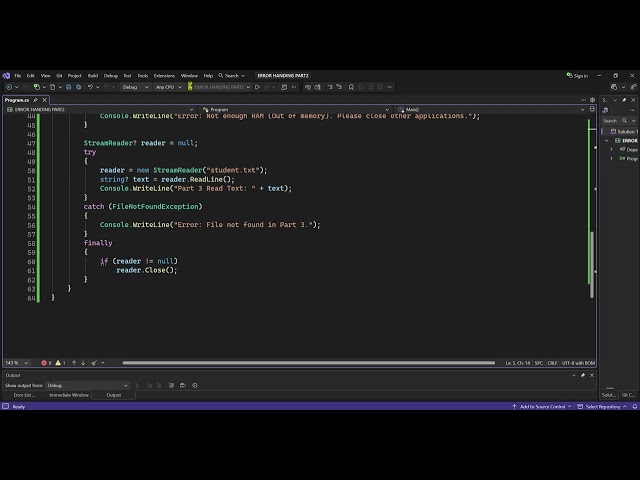Click the bookmark icon in the toolbar
640x480 pixels.
pyautogui.click(x=351, y=87)
